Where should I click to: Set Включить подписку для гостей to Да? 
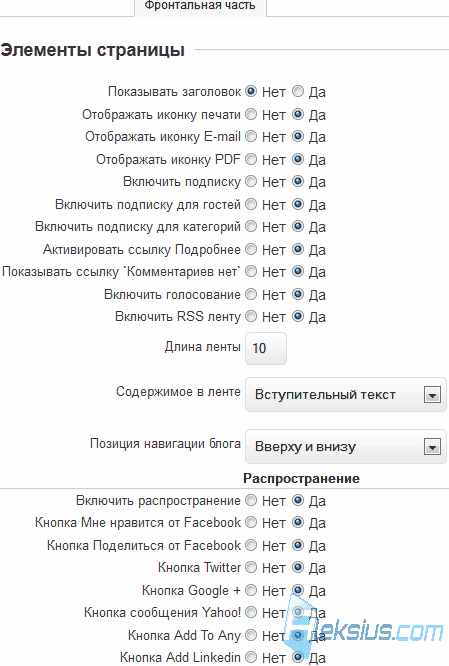(x=298, y=204)
